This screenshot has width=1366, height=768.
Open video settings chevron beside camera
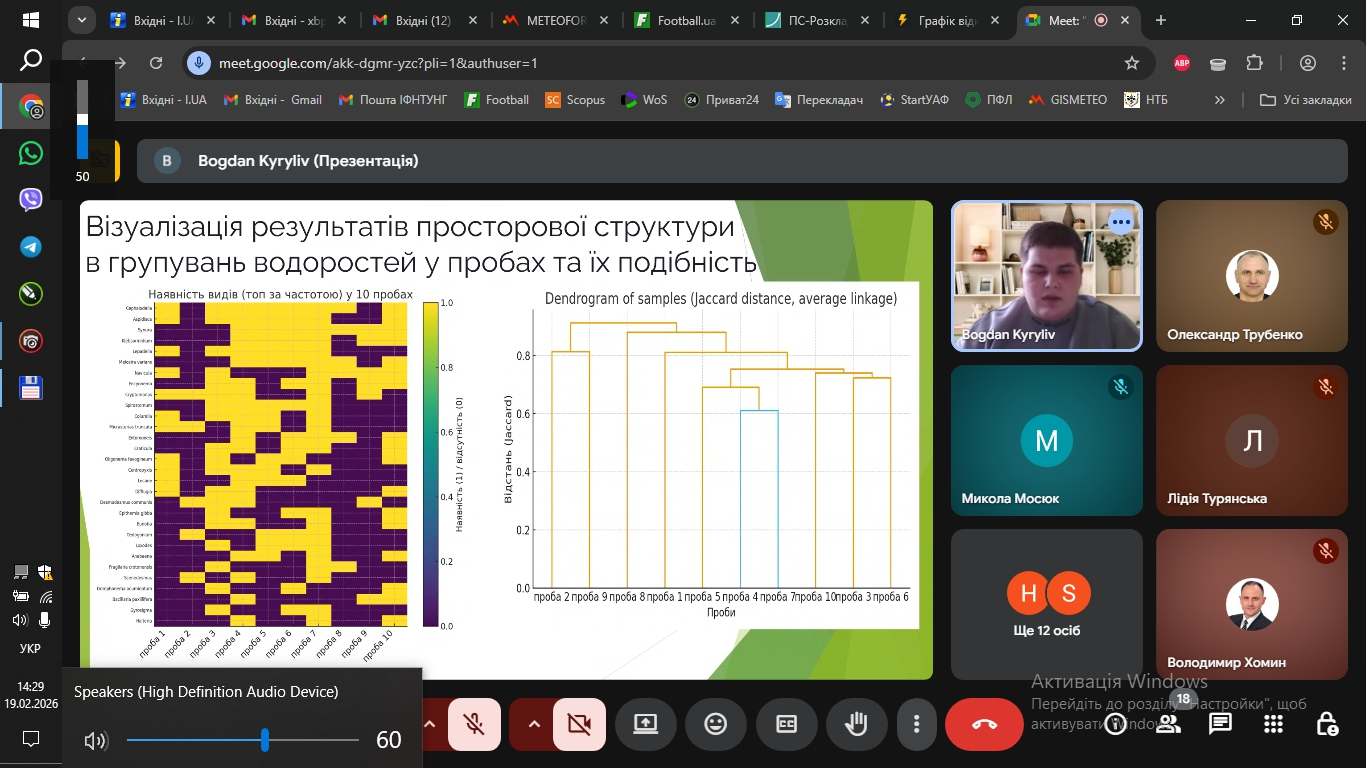click(533, 723)
